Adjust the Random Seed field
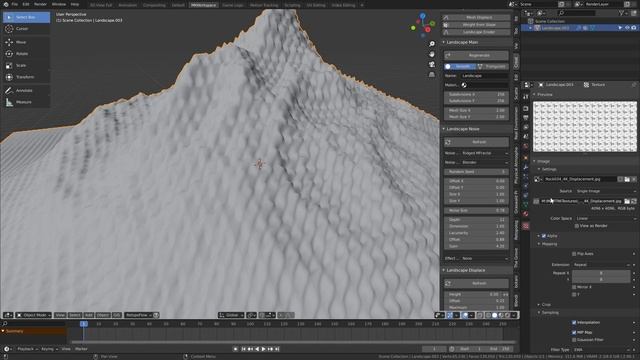This screenshot has width=640, height=360. [x=476, y=172]
